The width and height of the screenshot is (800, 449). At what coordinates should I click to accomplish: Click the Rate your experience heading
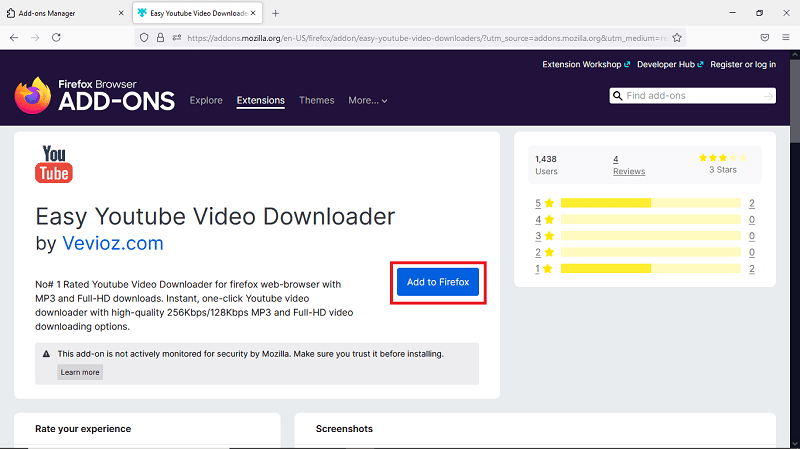[x=83, y=429]
